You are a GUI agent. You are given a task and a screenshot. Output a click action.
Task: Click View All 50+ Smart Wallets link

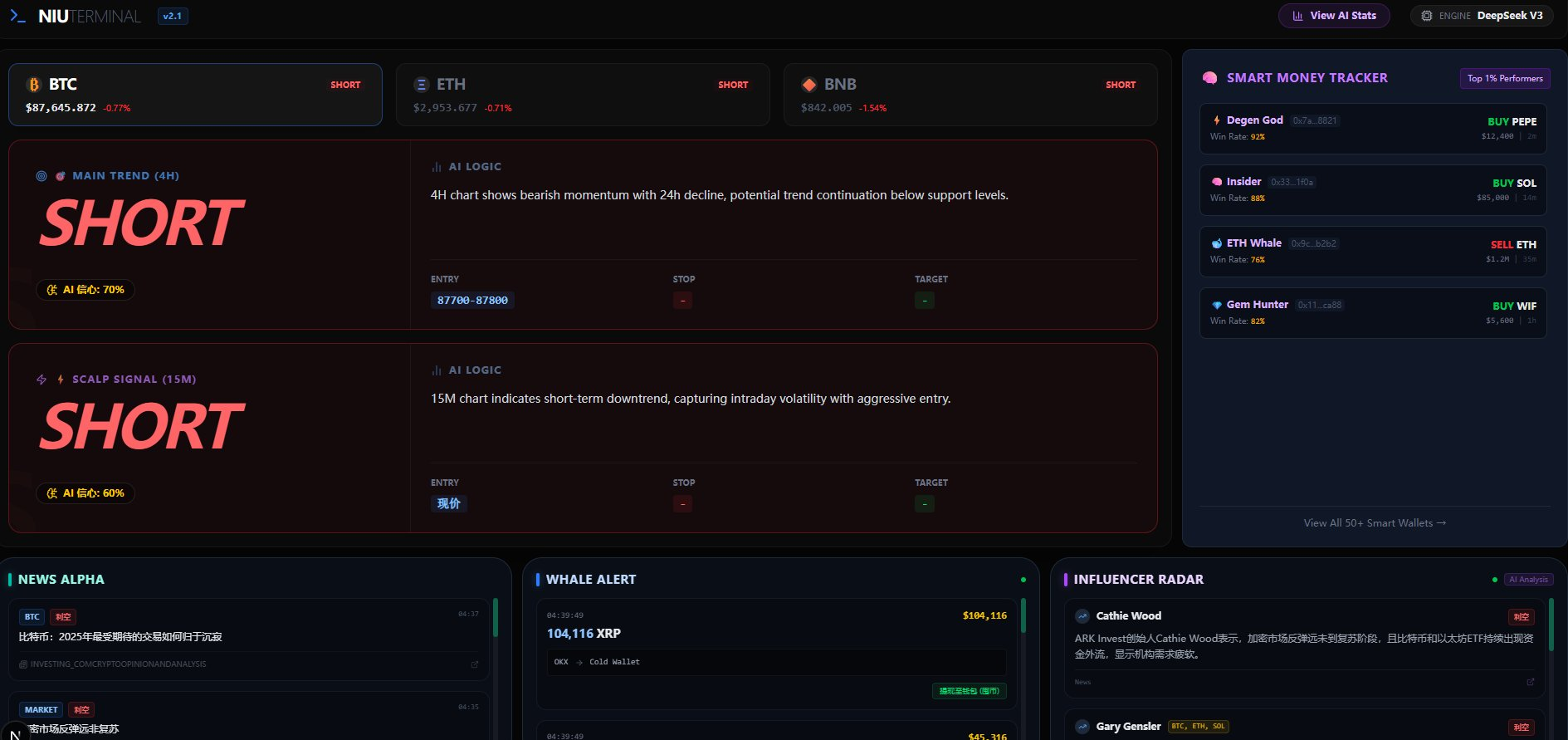pos(1374,523)
